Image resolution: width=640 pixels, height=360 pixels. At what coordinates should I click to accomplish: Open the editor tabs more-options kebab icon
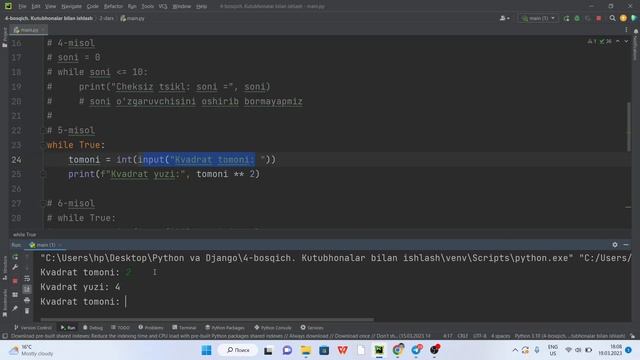[x=626, y=30]
